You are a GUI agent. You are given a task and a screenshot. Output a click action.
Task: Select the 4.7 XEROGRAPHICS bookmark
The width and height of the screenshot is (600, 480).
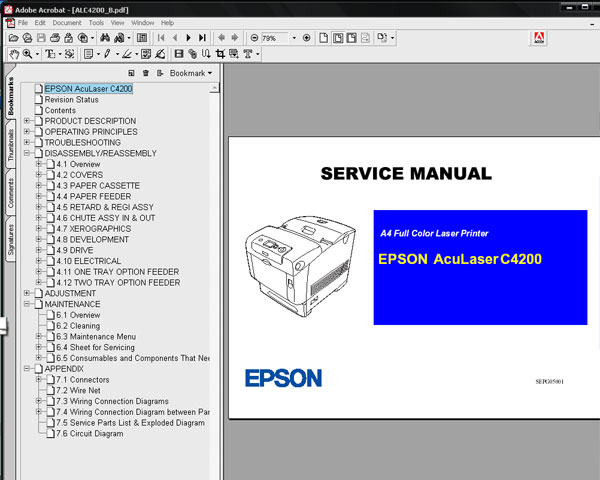pyautogui.click(x=94, y=229)
